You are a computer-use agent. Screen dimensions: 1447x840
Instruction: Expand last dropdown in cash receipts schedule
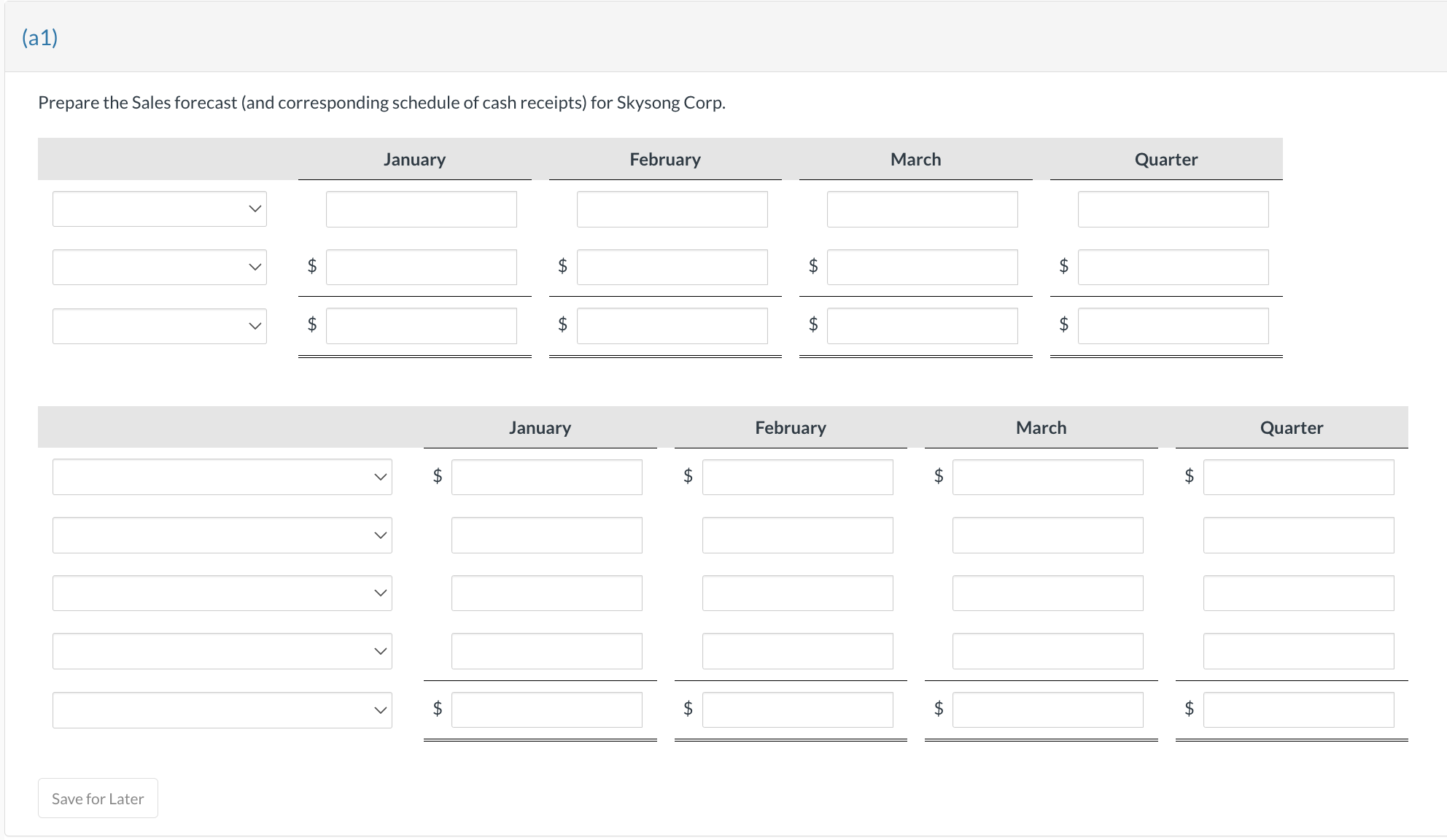pos(222,710)
